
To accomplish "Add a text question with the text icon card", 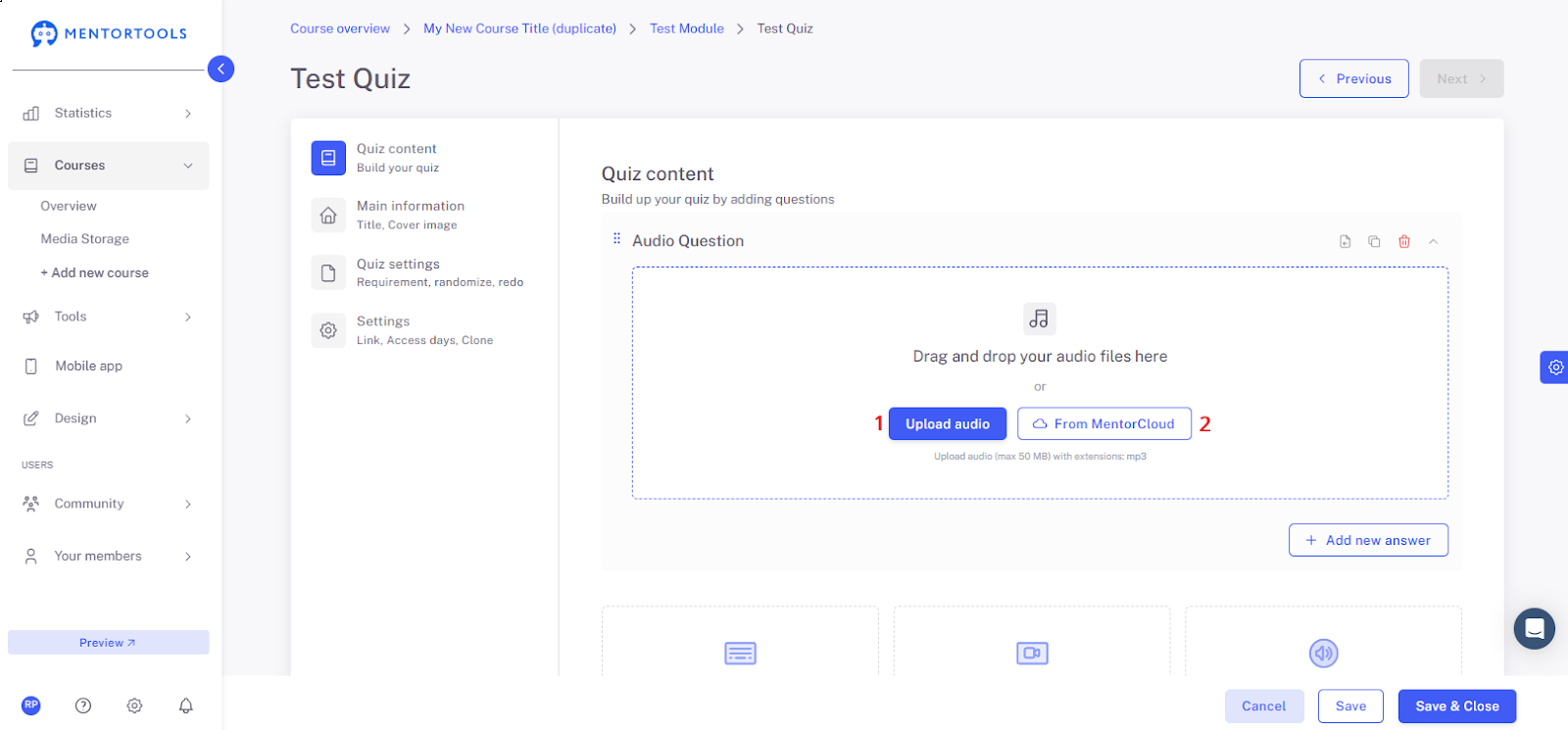I will (741, 654).
